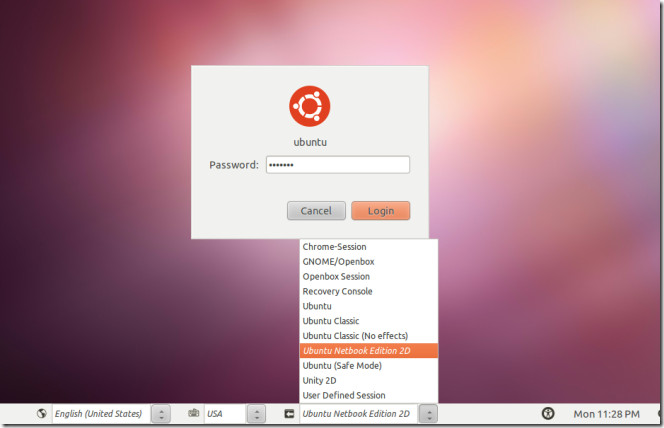Click the Login button
Screen dimensions: 664x428
381,210
